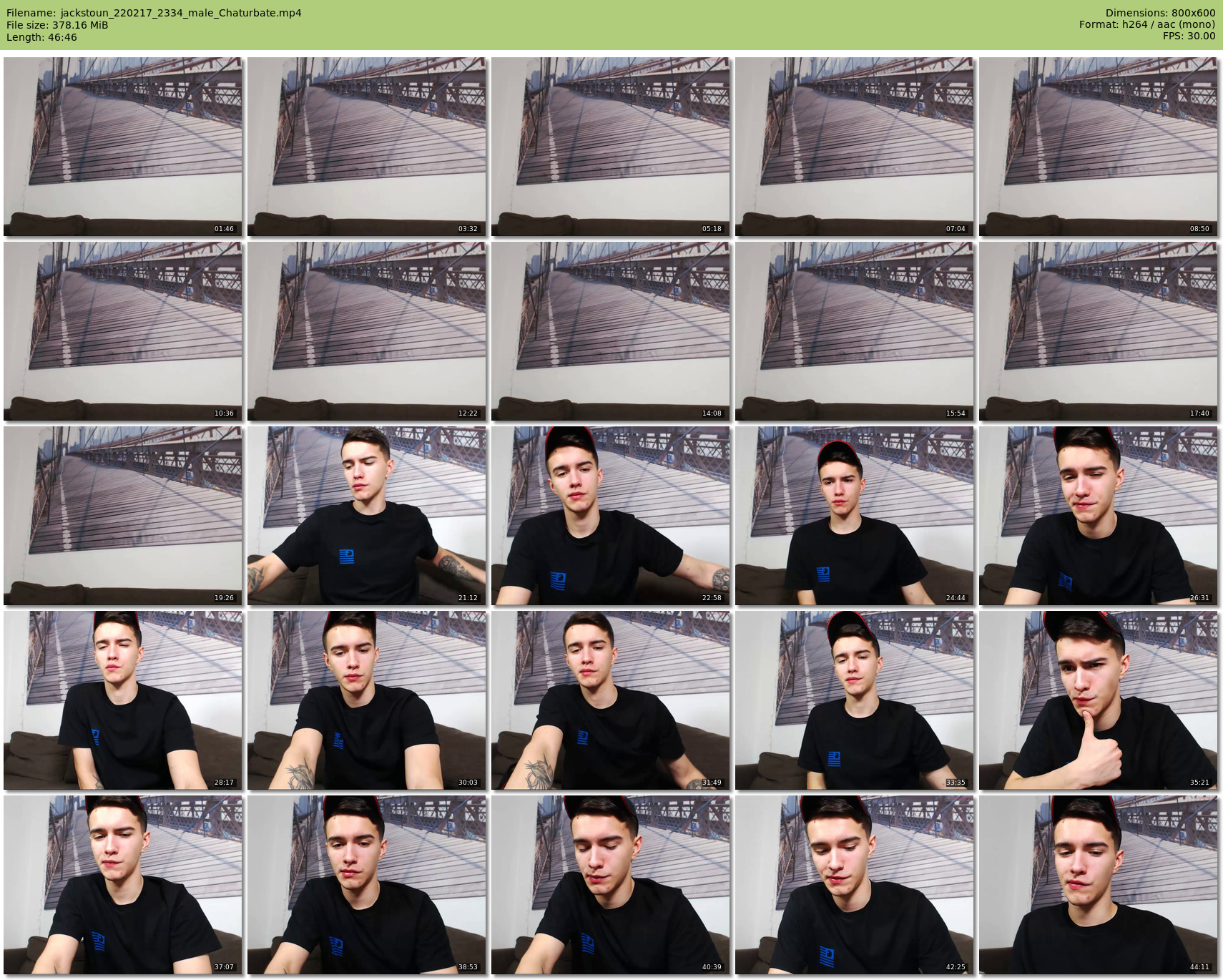The height and width of the screenshot is (980, 1223).
Task: Click the thumbnail at 19:26
Action: coord(122,516)
